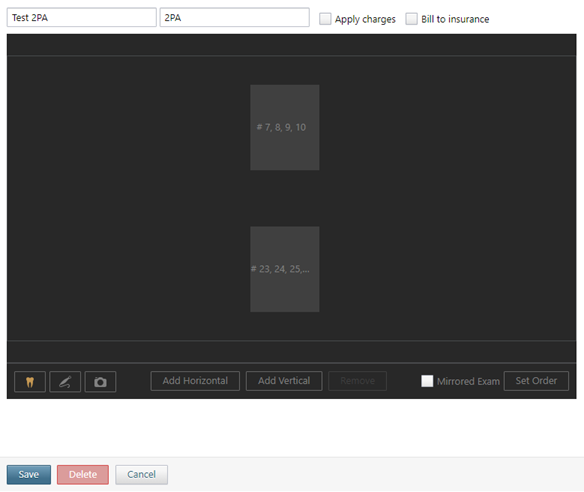The image size is (584, 492).
Task: Click the greyed-out Remove button
Action: pos(358,381)
